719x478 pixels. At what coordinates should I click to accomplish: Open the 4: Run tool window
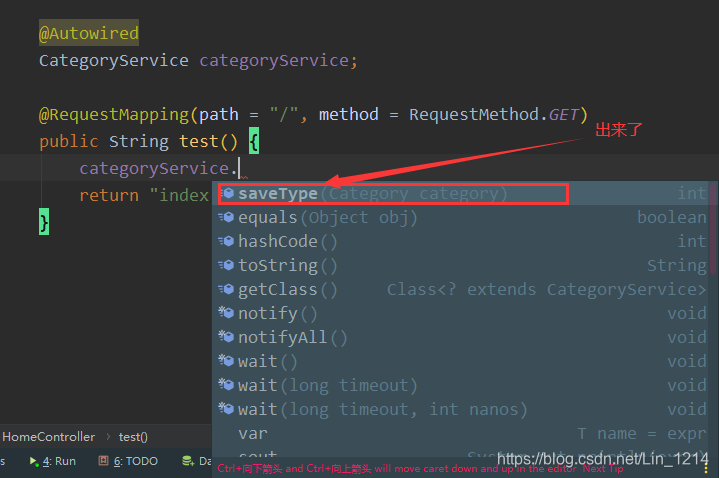53,461
